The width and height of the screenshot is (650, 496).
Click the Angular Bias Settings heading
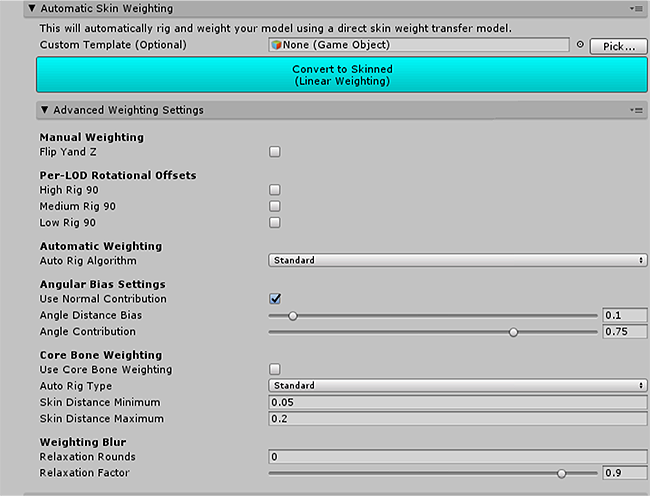(102, 284)
